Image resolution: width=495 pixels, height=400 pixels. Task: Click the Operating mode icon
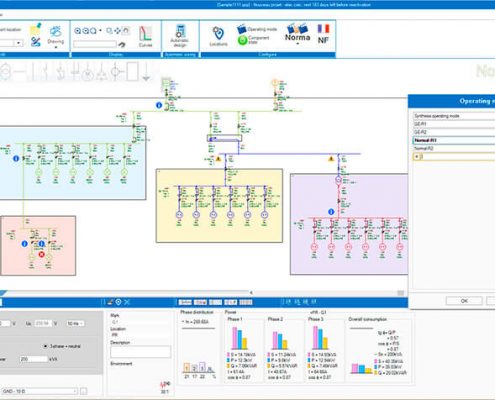pos(241,29)
